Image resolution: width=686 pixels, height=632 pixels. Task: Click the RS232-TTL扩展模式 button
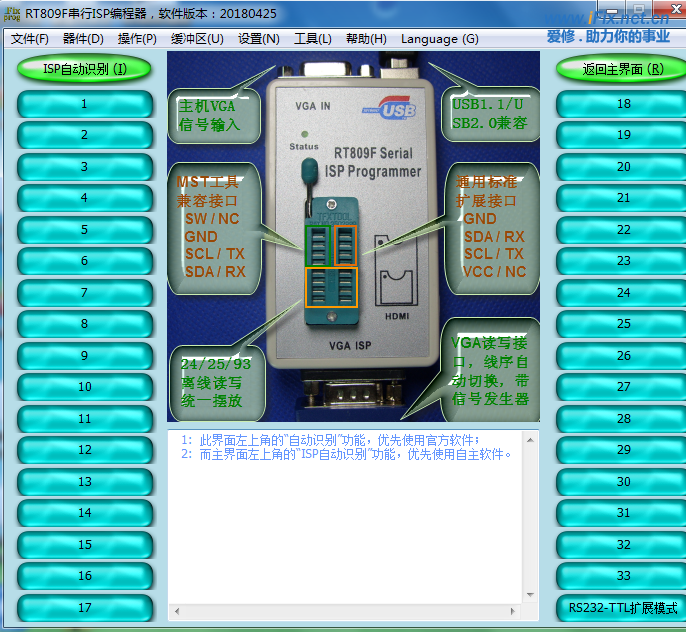coord(623,608)
